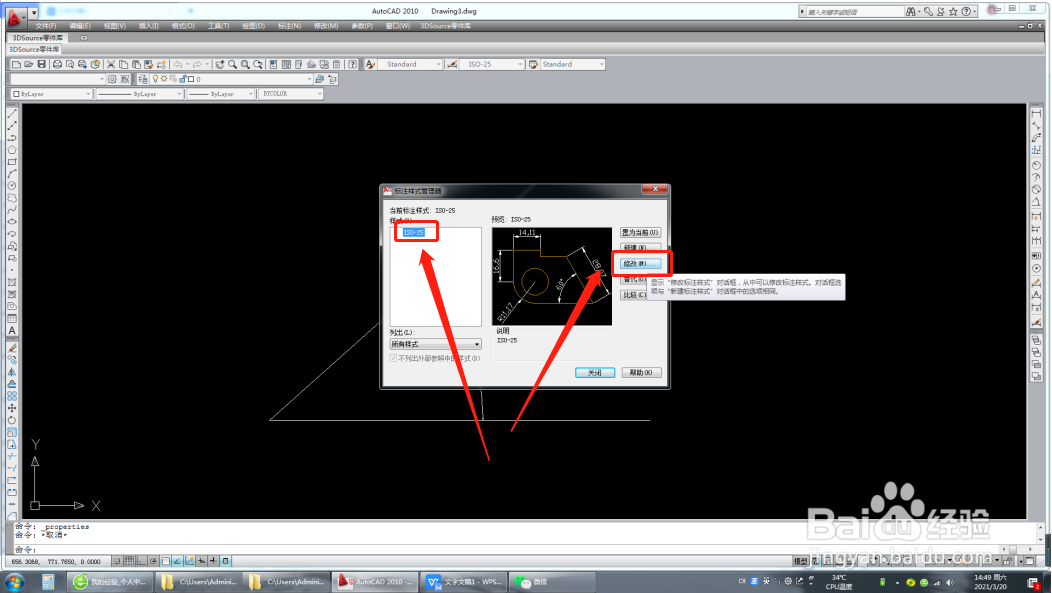This screenshot has width=1052, height=593.
Task: Switch to WPS document taskbar item
Action: click(x=465, y=582)
